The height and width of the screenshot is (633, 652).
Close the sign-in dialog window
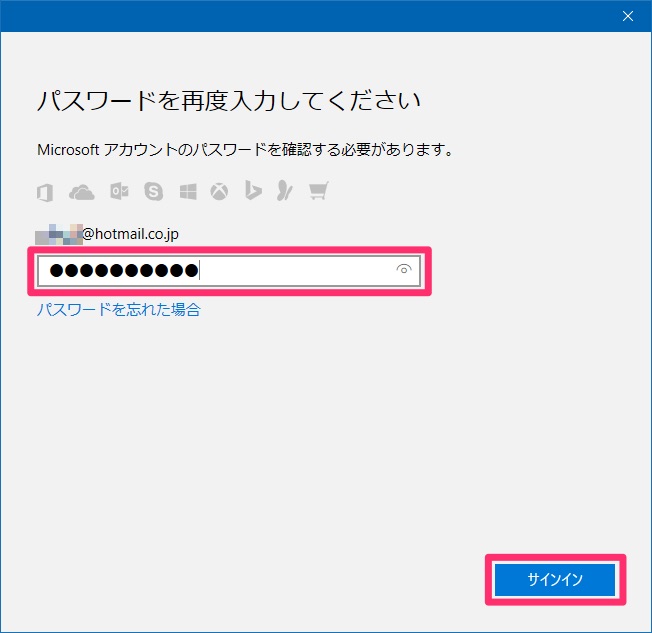pyautogui.click(x=627, y=16)
